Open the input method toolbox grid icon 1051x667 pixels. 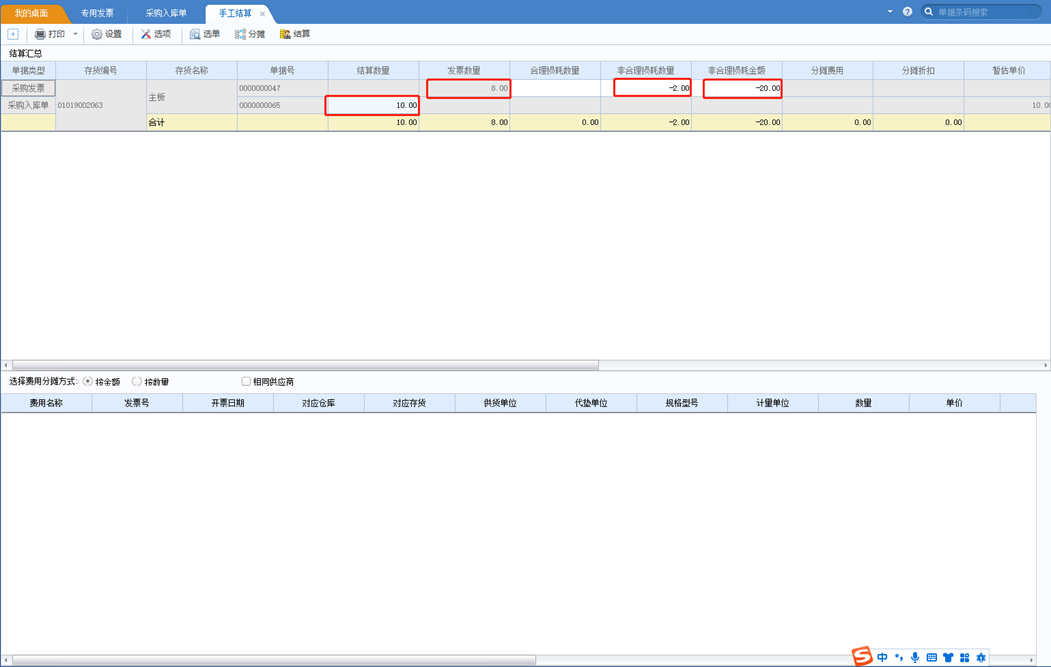tap(965, 658)
